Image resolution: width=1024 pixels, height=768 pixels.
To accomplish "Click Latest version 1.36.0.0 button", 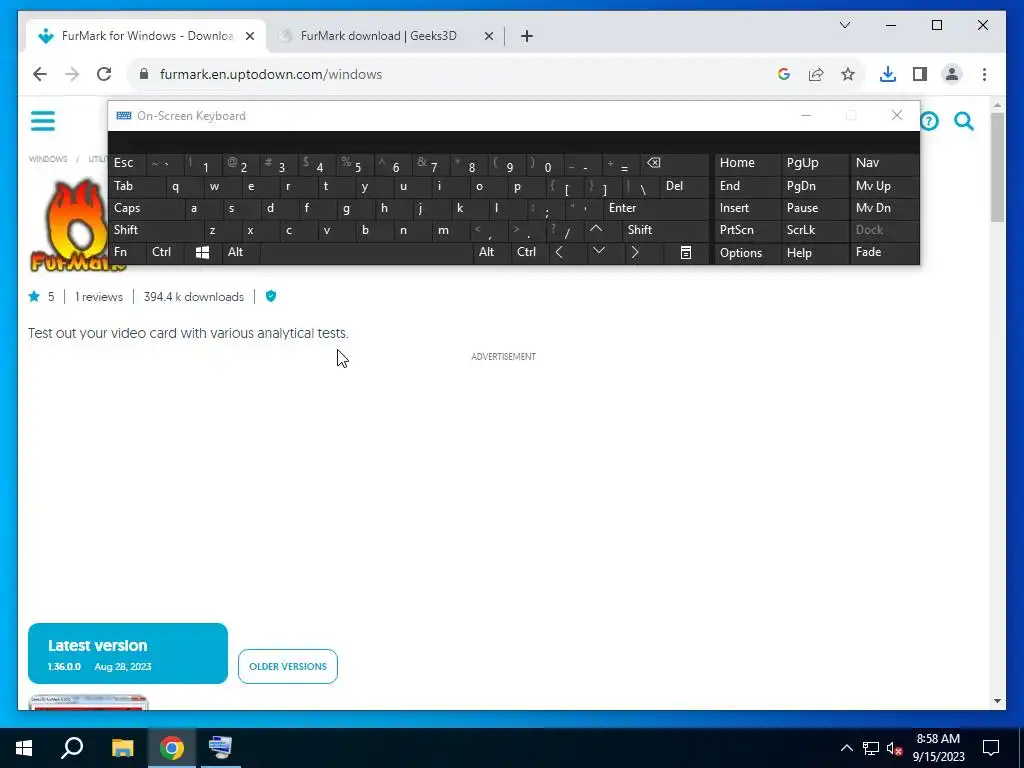I will [x=128, y=654].
